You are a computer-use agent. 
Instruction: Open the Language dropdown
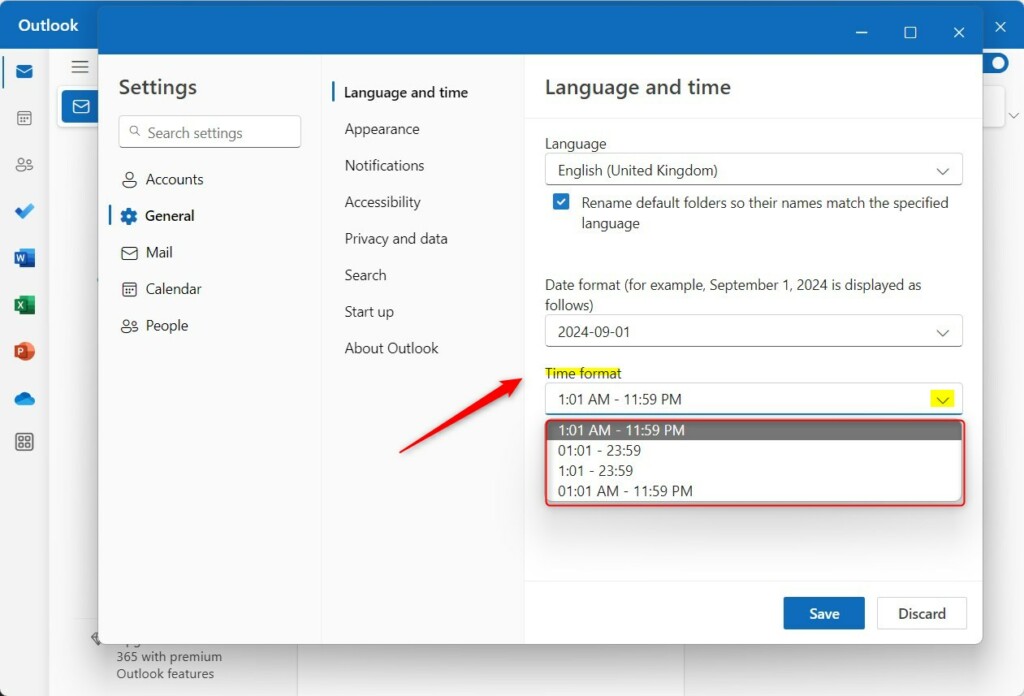[753, 169]
